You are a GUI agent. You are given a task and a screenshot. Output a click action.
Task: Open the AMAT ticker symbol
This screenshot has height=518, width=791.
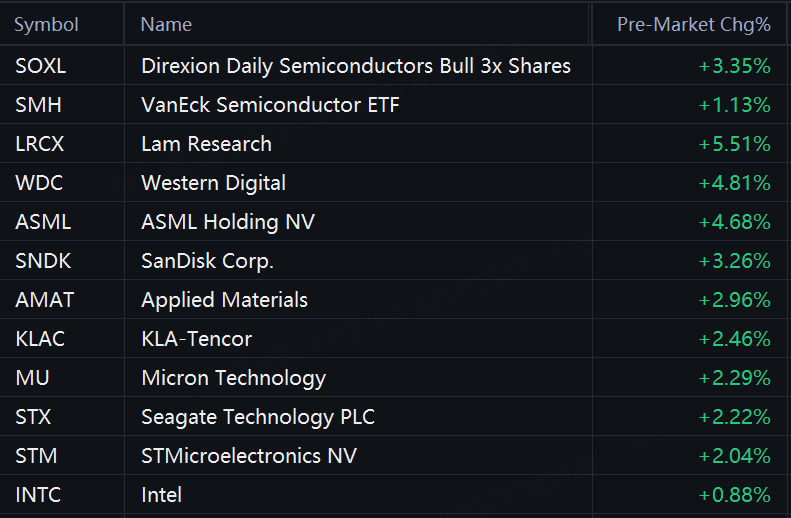[44, 300]
